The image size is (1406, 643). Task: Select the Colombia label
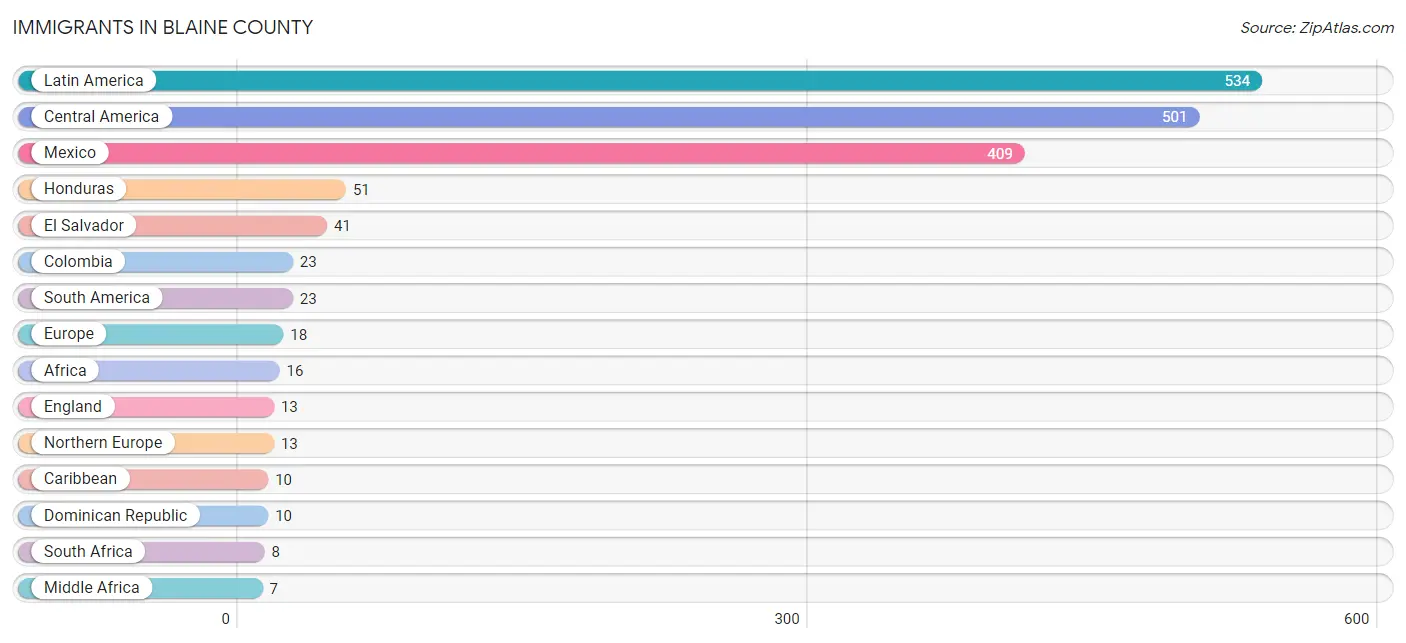[x=78, y=261]
